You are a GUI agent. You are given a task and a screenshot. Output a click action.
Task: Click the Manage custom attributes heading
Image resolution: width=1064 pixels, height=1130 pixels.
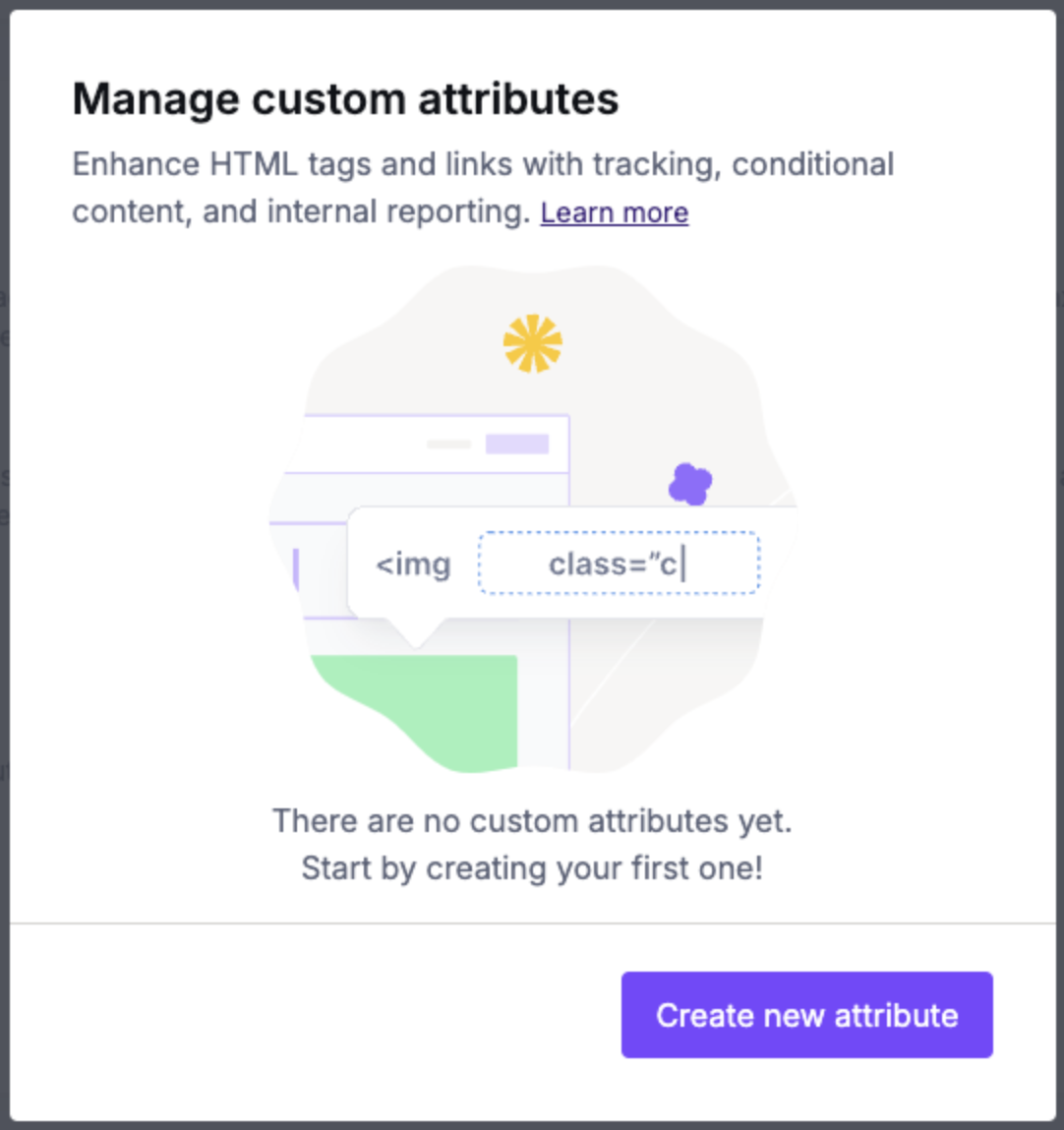[346, 98]
